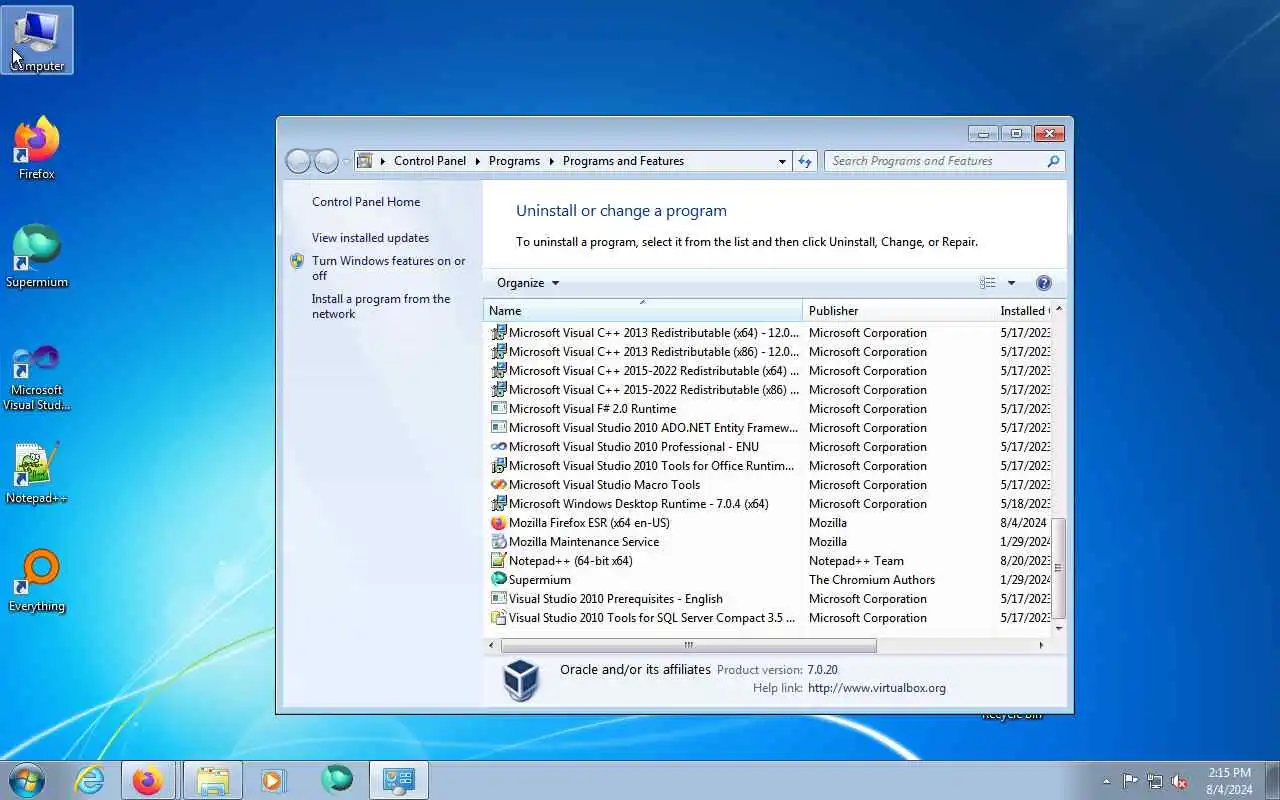Sort by the Name column header
Screen dimensions: 1280x800
(x=643, y=311)
